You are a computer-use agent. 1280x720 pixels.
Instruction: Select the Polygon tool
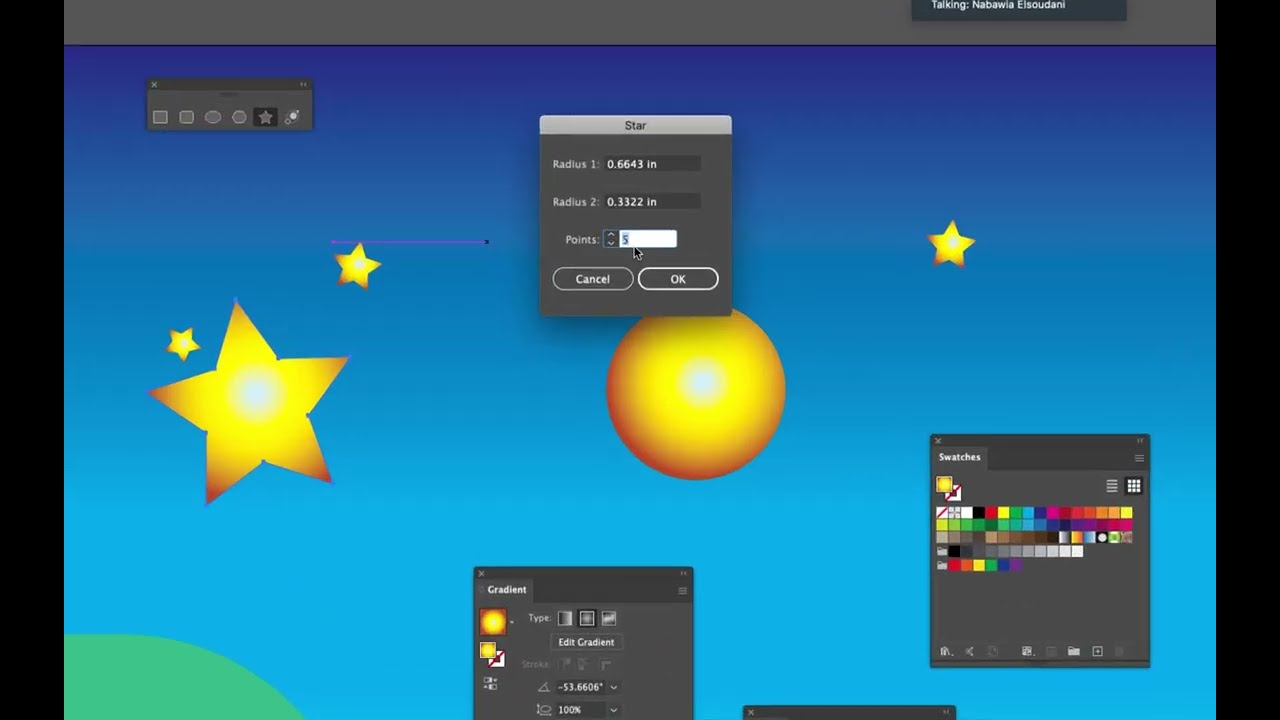click(x=239, y=117)
